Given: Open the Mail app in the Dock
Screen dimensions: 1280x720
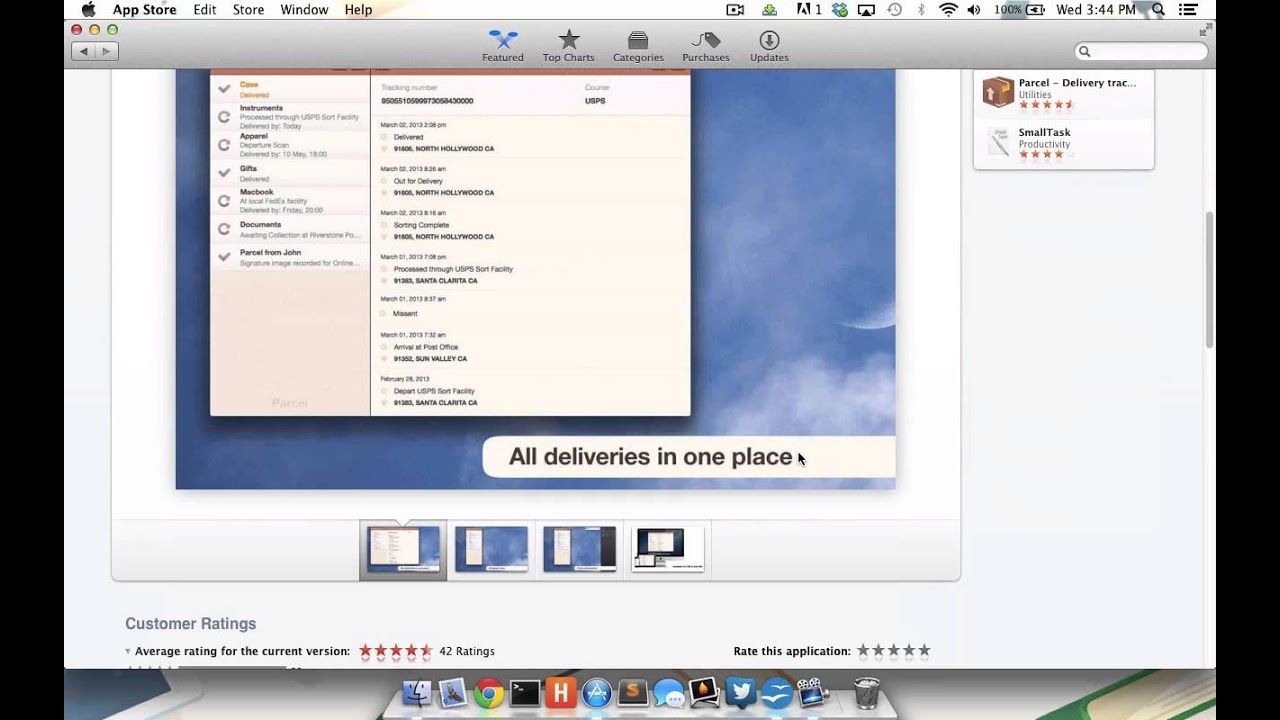Looking at the screenshot, I should click(x=453, y=692).
